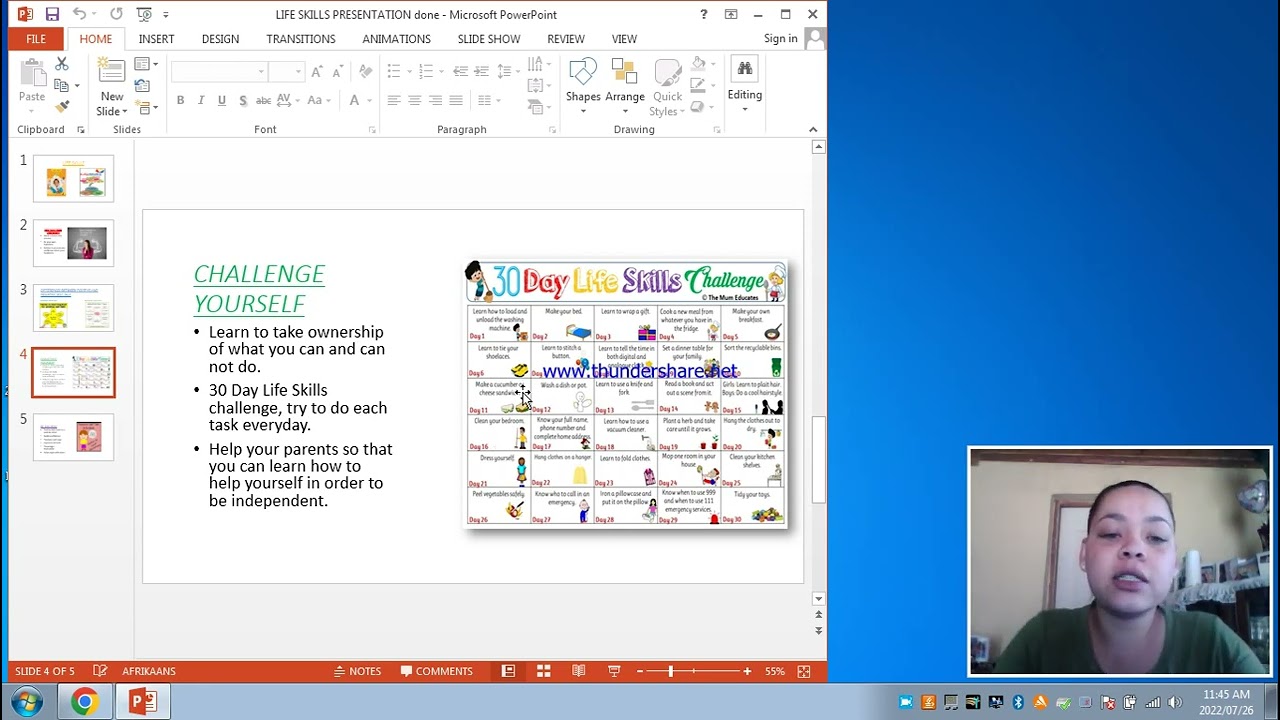Open PowerPoint Help question mark
Screen dimensions: 1280x720
[703, 14]
